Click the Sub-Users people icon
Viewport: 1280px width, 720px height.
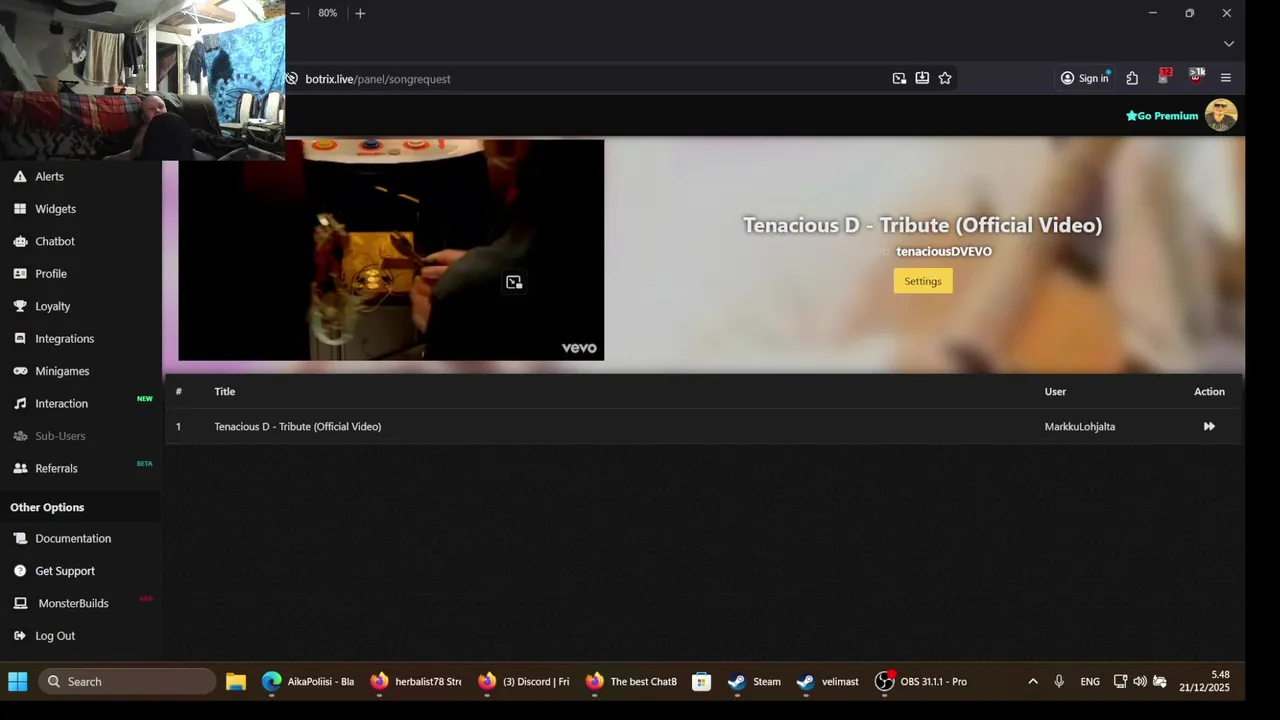20,436
